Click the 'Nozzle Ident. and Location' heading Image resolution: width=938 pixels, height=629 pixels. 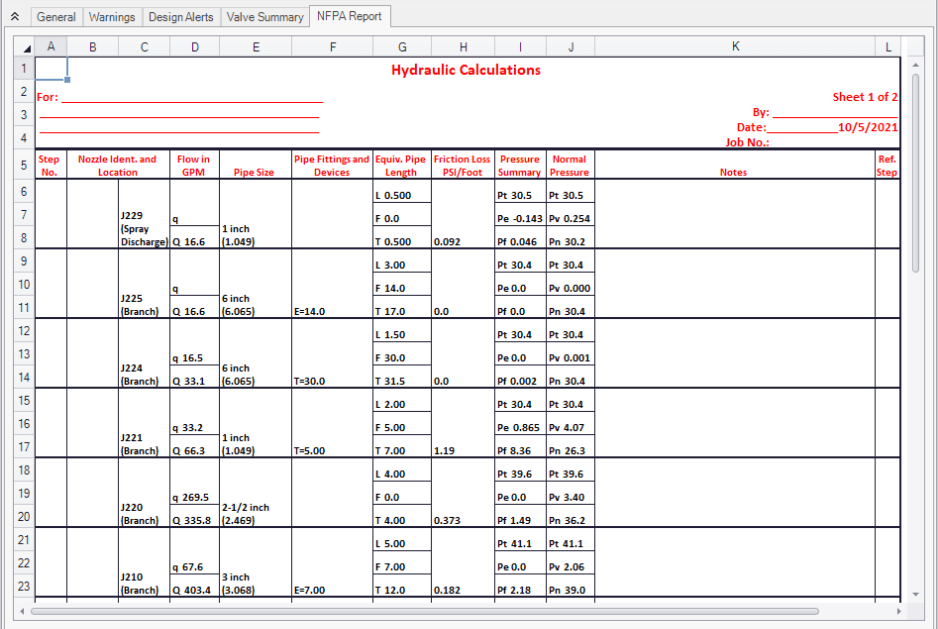pos(117,166)
